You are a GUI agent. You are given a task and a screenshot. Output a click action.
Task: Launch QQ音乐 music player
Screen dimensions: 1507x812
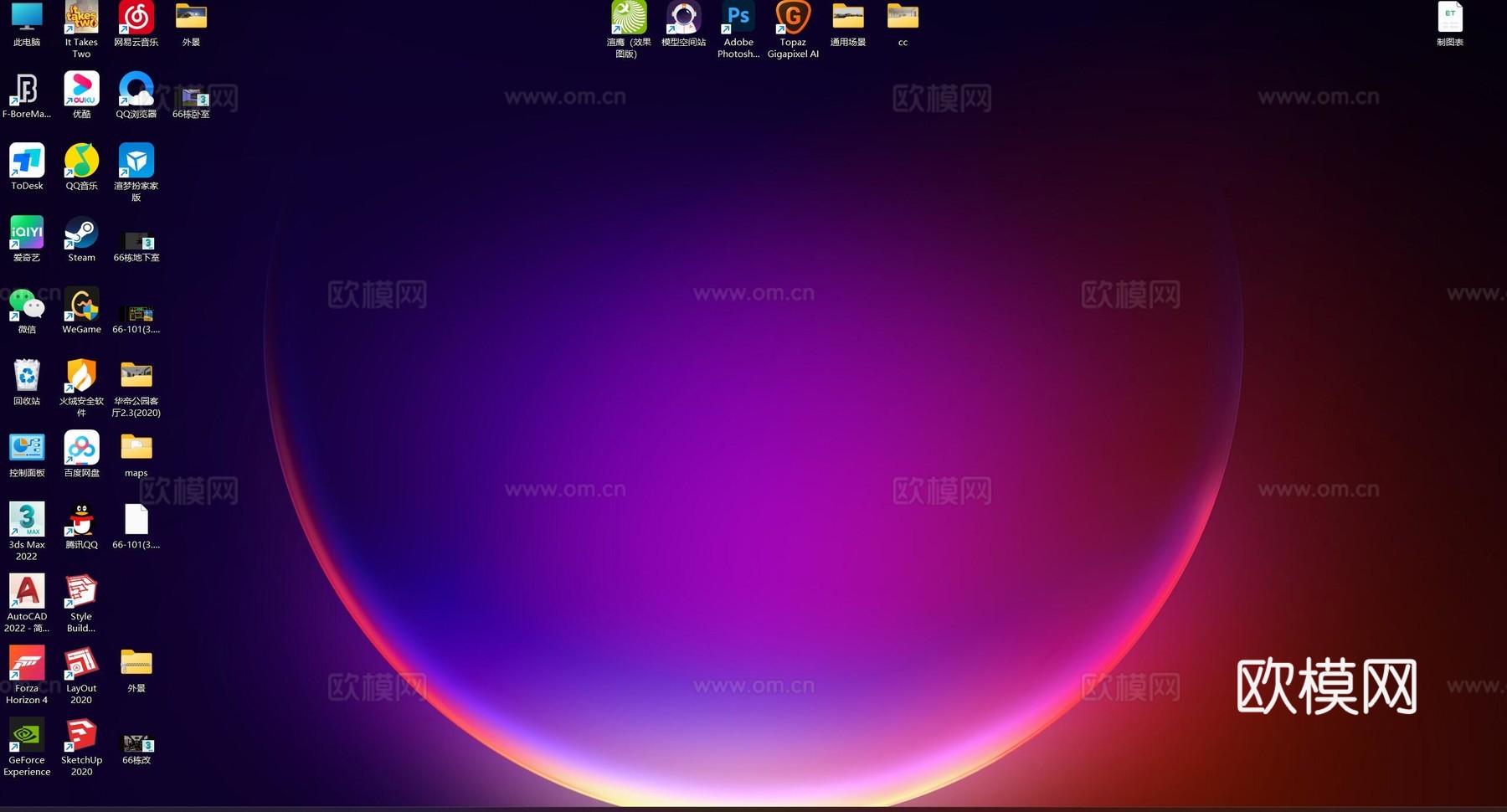81,161
